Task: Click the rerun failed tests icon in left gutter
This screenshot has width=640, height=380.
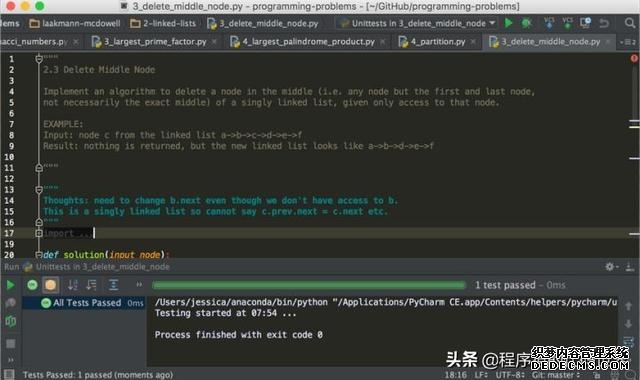Action: click(x=10, y=303)
